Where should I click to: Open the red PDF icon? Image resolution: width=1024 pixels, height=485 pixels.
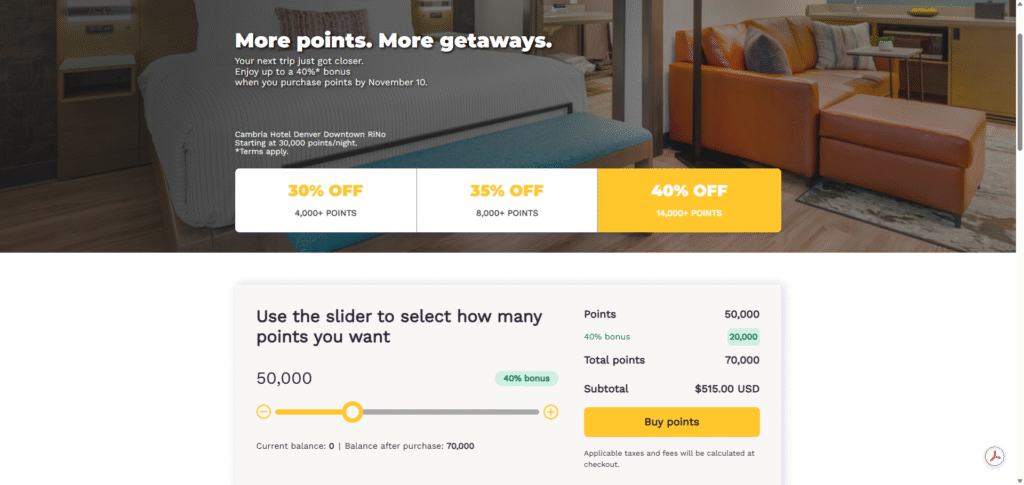pos(994,456)
